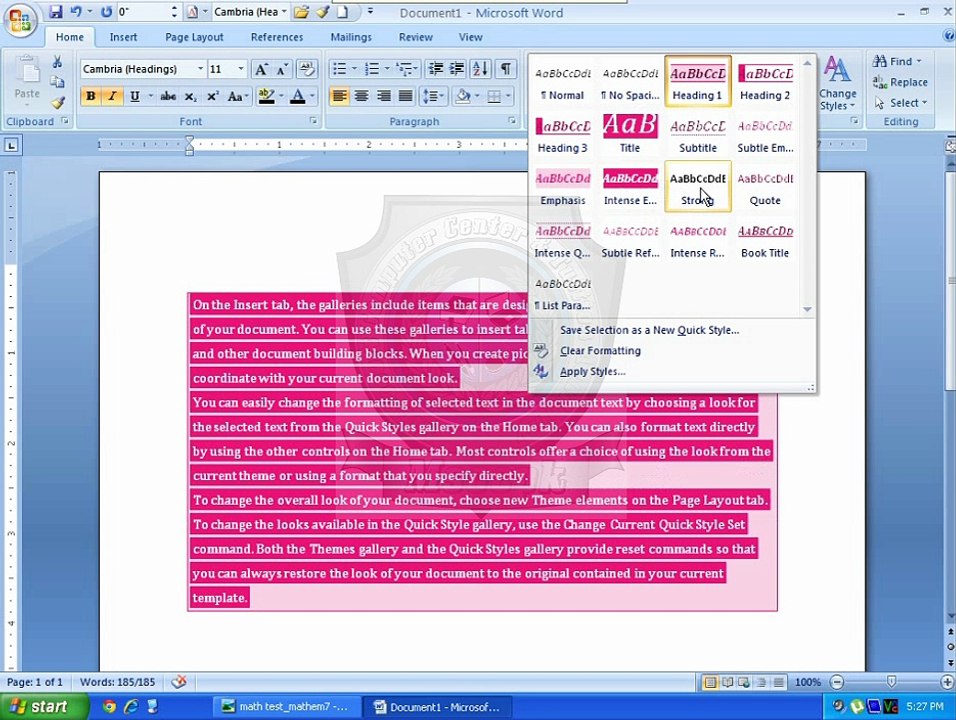Apply subscript formatting
Viewport: 956px width, 720px height.
[x=190, y=96]
